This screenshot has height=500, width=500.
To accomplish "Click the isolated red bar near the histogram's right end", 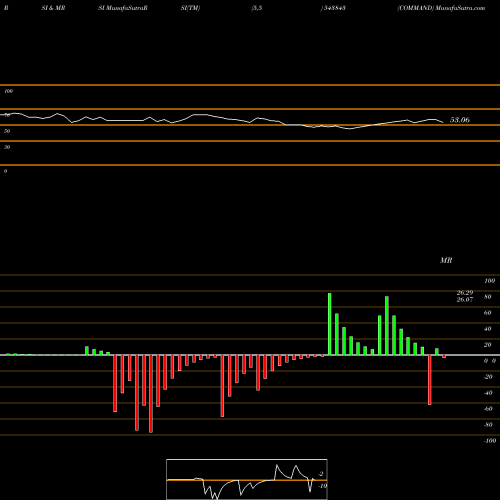I will pos(430,380).
